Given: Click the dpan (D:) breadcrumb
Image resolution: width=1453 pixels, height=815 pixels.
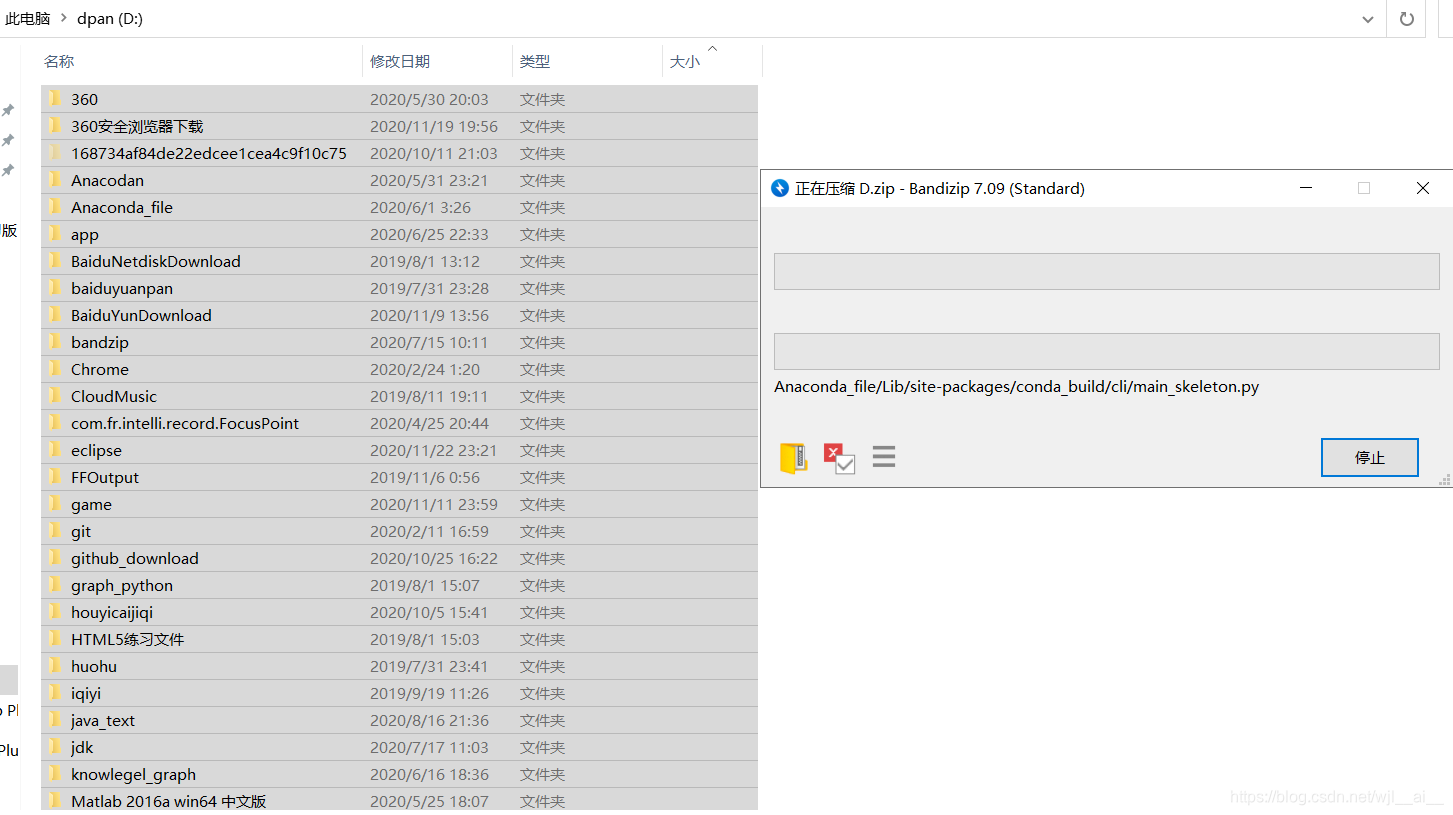Looking at the screenshot, I should [110, 18].
